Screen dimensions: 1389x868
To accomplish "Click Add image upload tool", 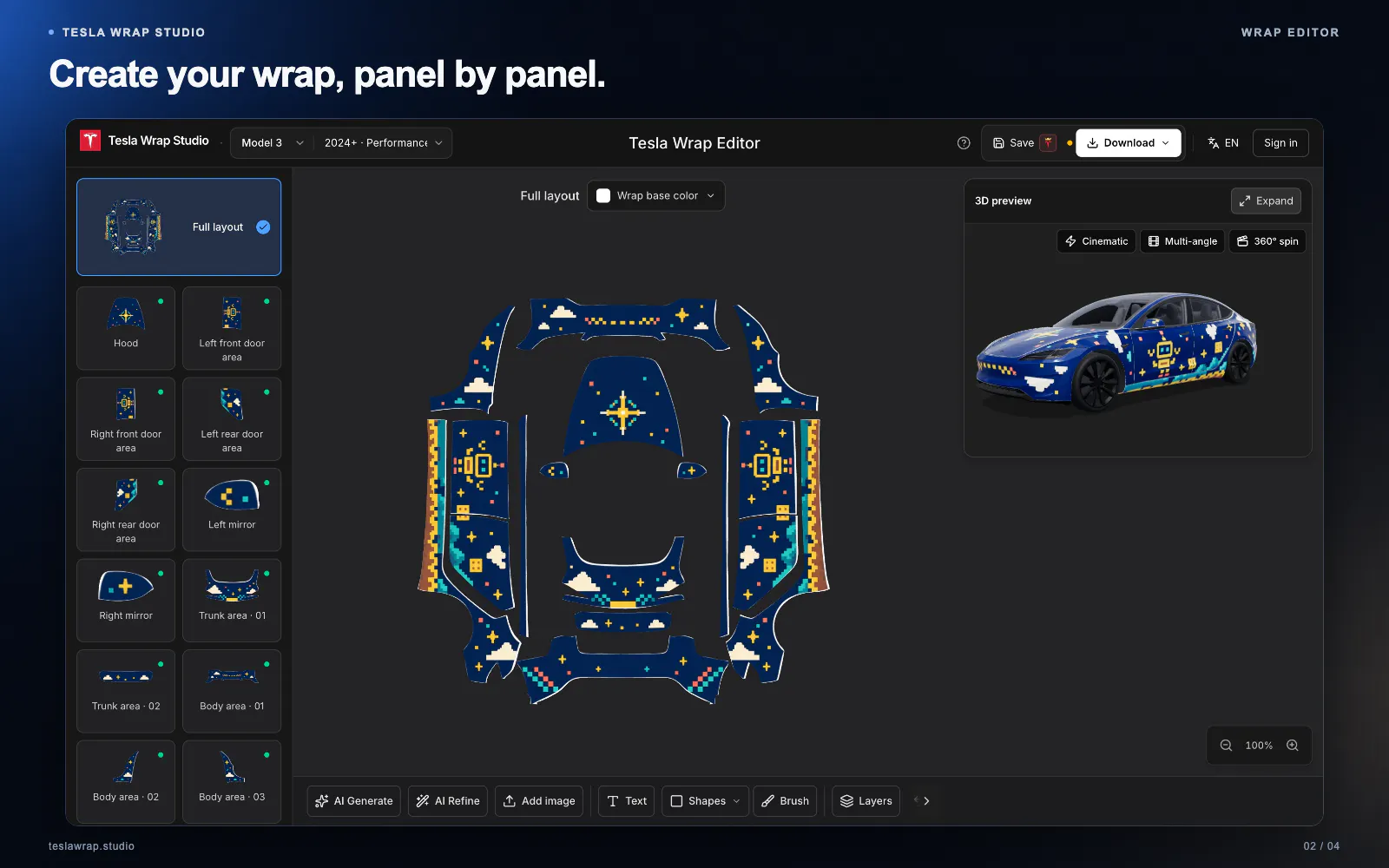I will (x=539, y=801).
